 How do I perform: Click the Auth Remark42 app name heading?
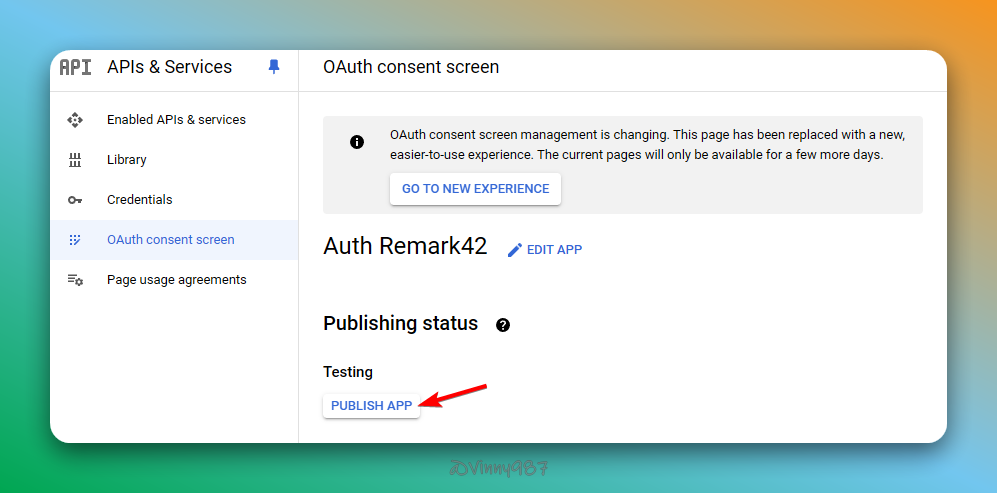tap(405, 247)
